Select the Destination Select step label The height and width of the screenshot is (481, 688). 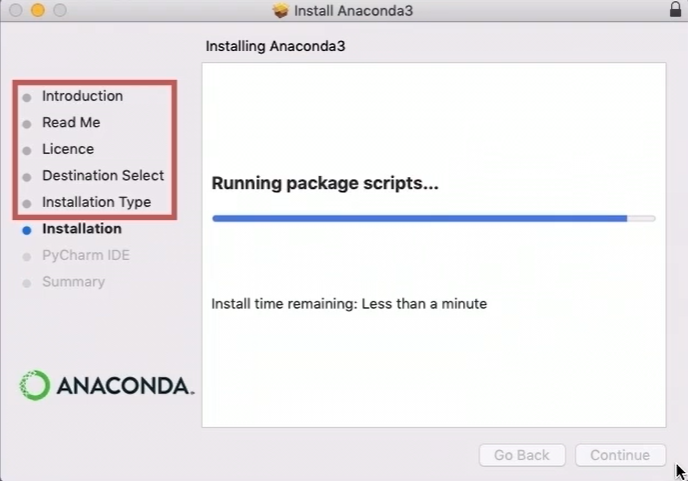tap(103, 175)
